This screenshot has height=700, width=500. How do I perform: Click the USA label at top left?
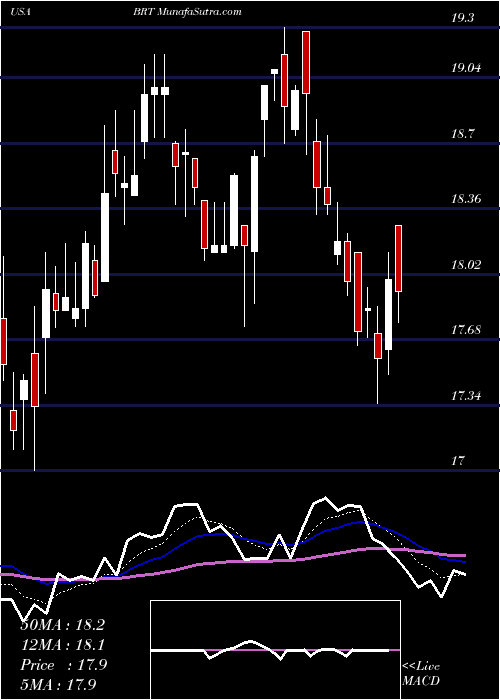pyautogui.click(x=20, y=12)
